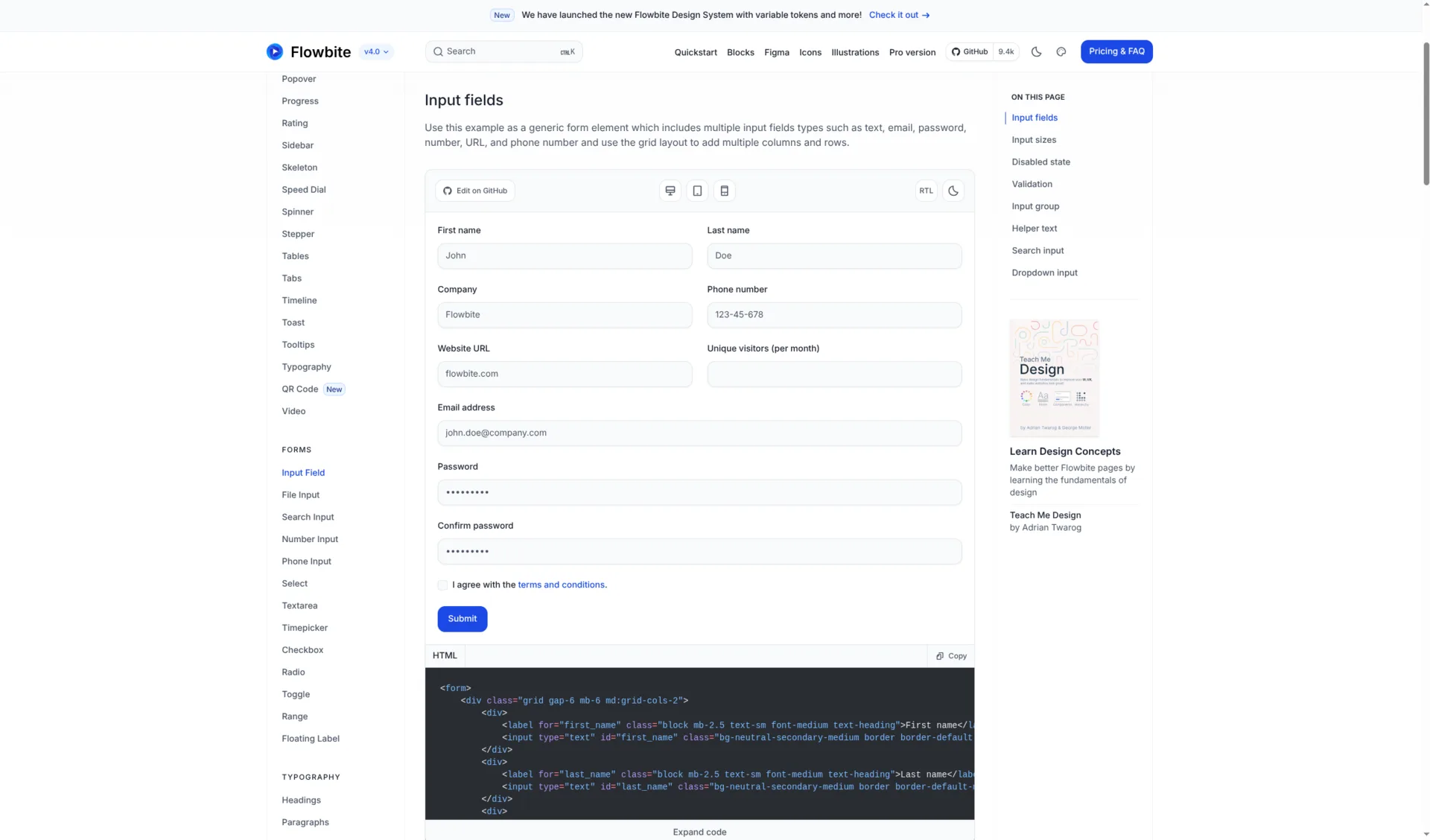1430x840 pixels.
Task: Toggle dark mode for the example preview
Action: pyautogui.click(x=953, y=191)
